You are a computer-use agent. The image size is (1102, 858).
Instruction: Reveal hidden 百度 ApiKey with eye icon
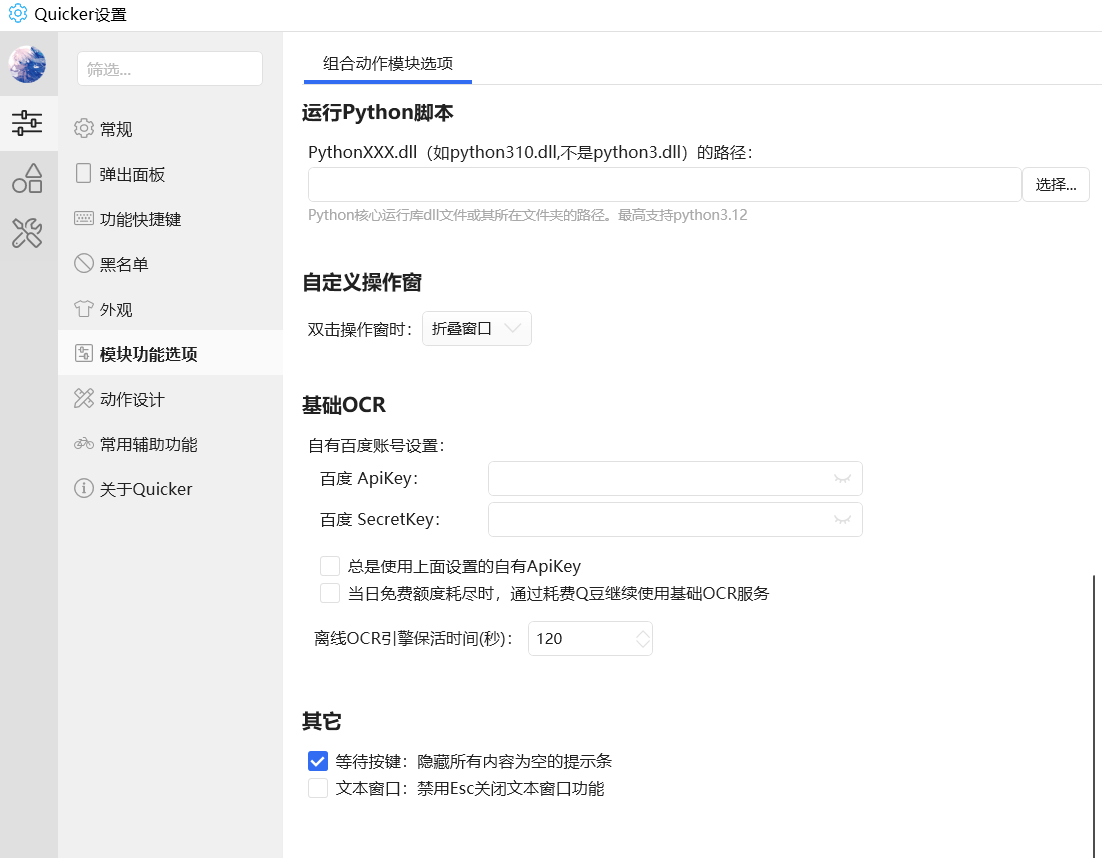pos(842,479)
